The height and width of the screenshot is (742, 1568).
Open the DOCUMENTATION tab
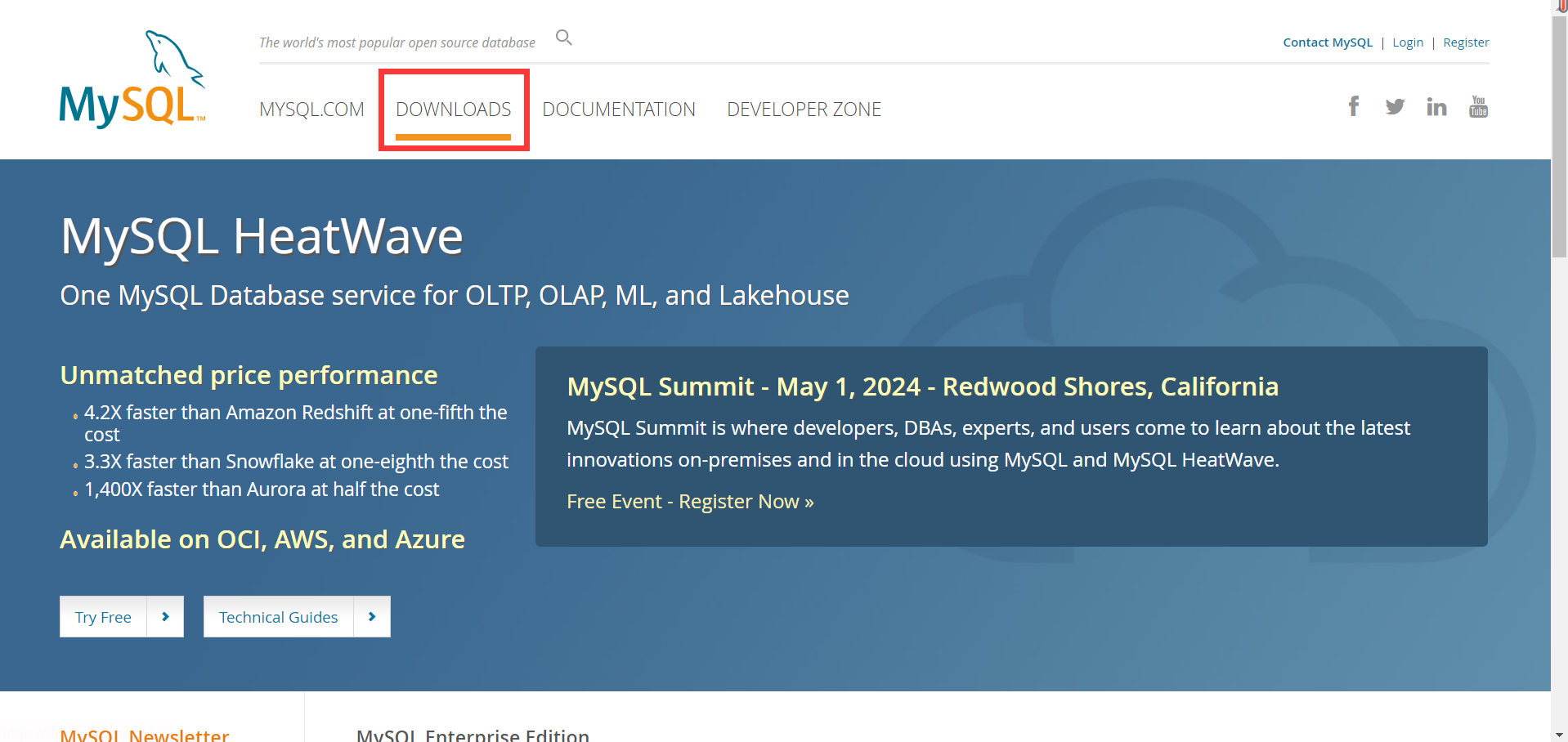(x=619, y=110)
